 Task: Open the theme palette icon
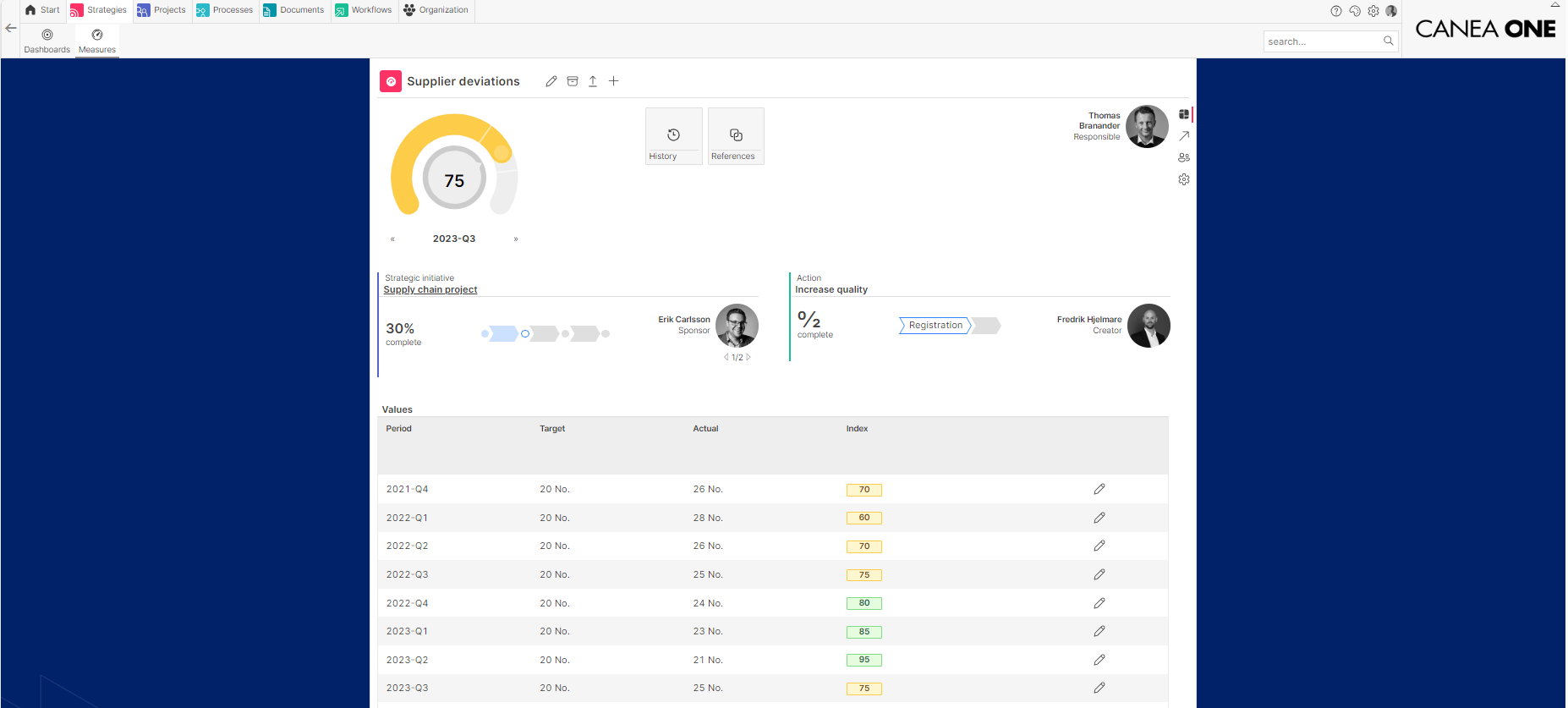[1355, 11]
